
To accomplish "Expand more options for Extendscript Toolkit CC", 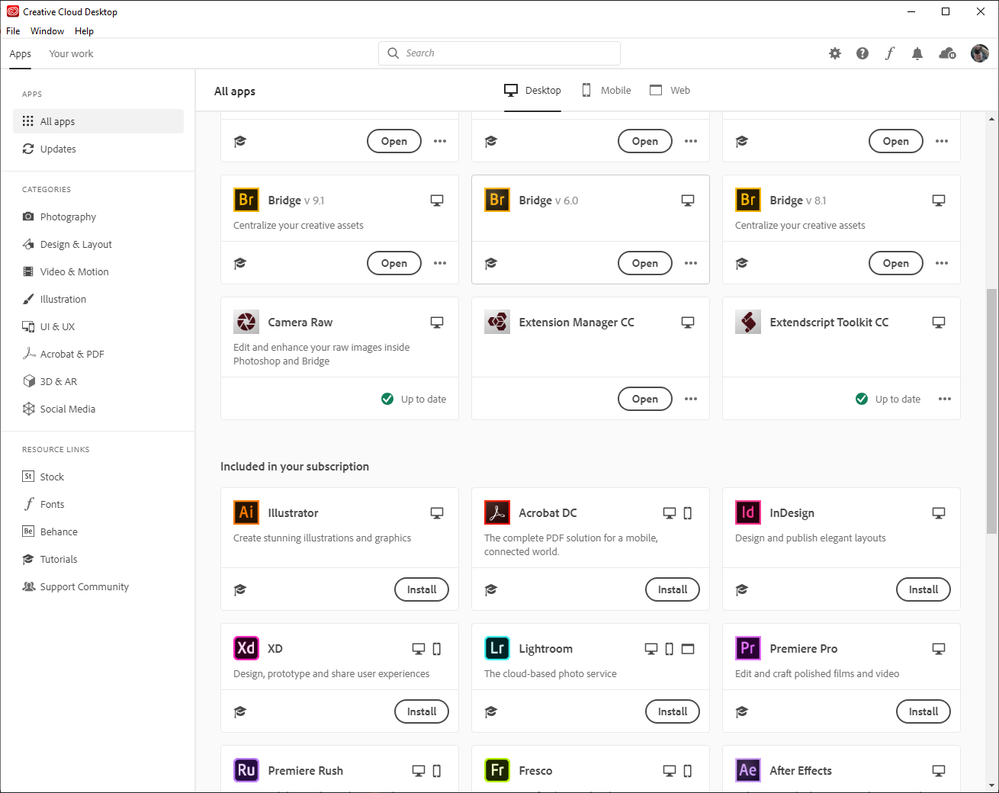I will (x=944, y=399).
